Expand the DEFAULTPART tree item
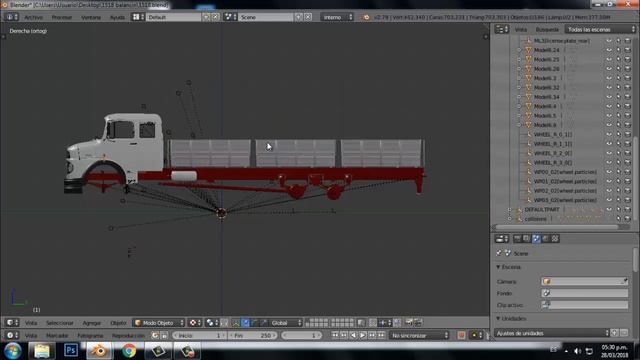The width and height of the screenshot is (640, 360). (x=509, y=210)
